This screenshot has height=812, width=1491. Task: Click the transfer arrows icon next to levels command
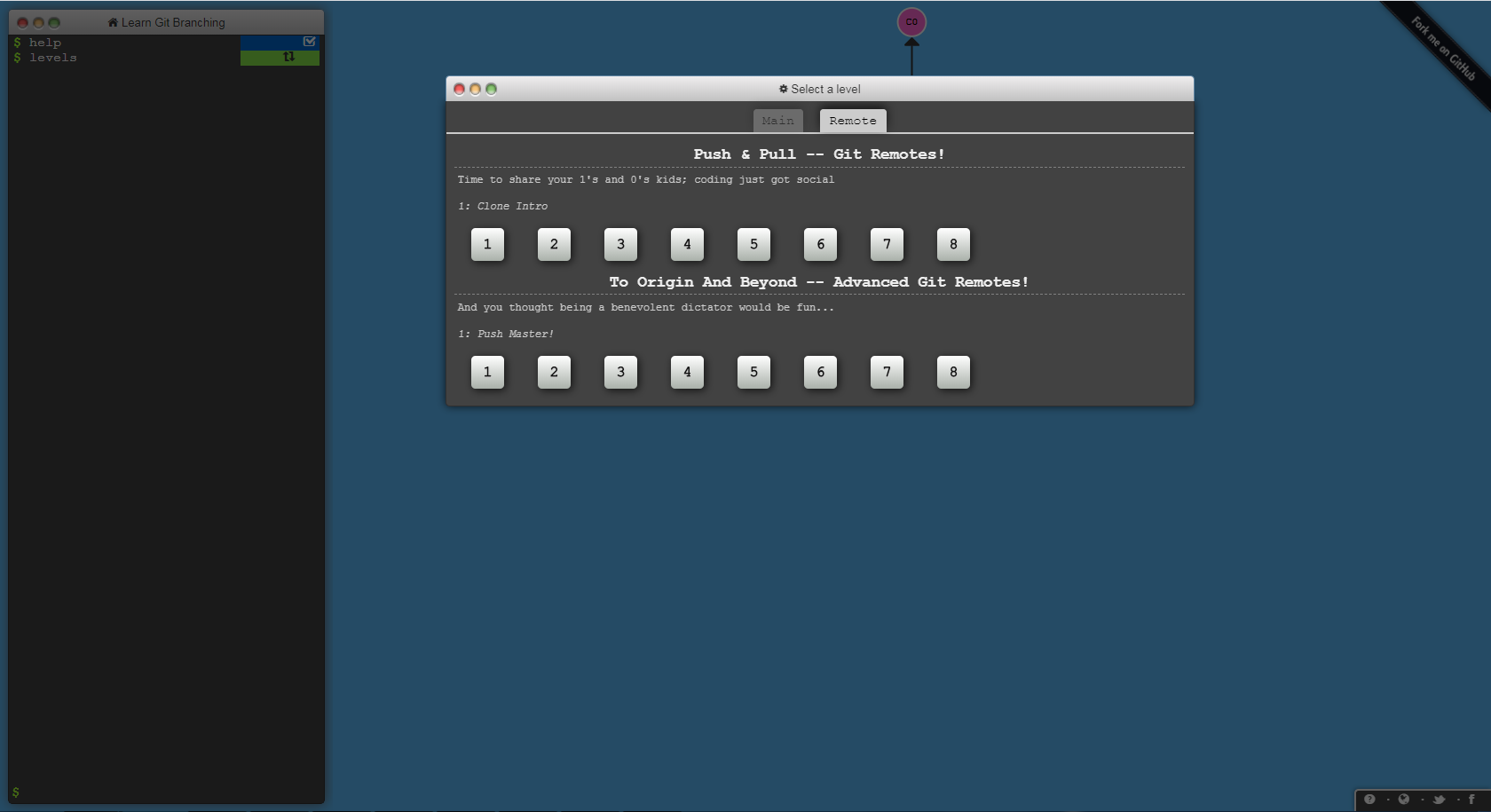288,57
